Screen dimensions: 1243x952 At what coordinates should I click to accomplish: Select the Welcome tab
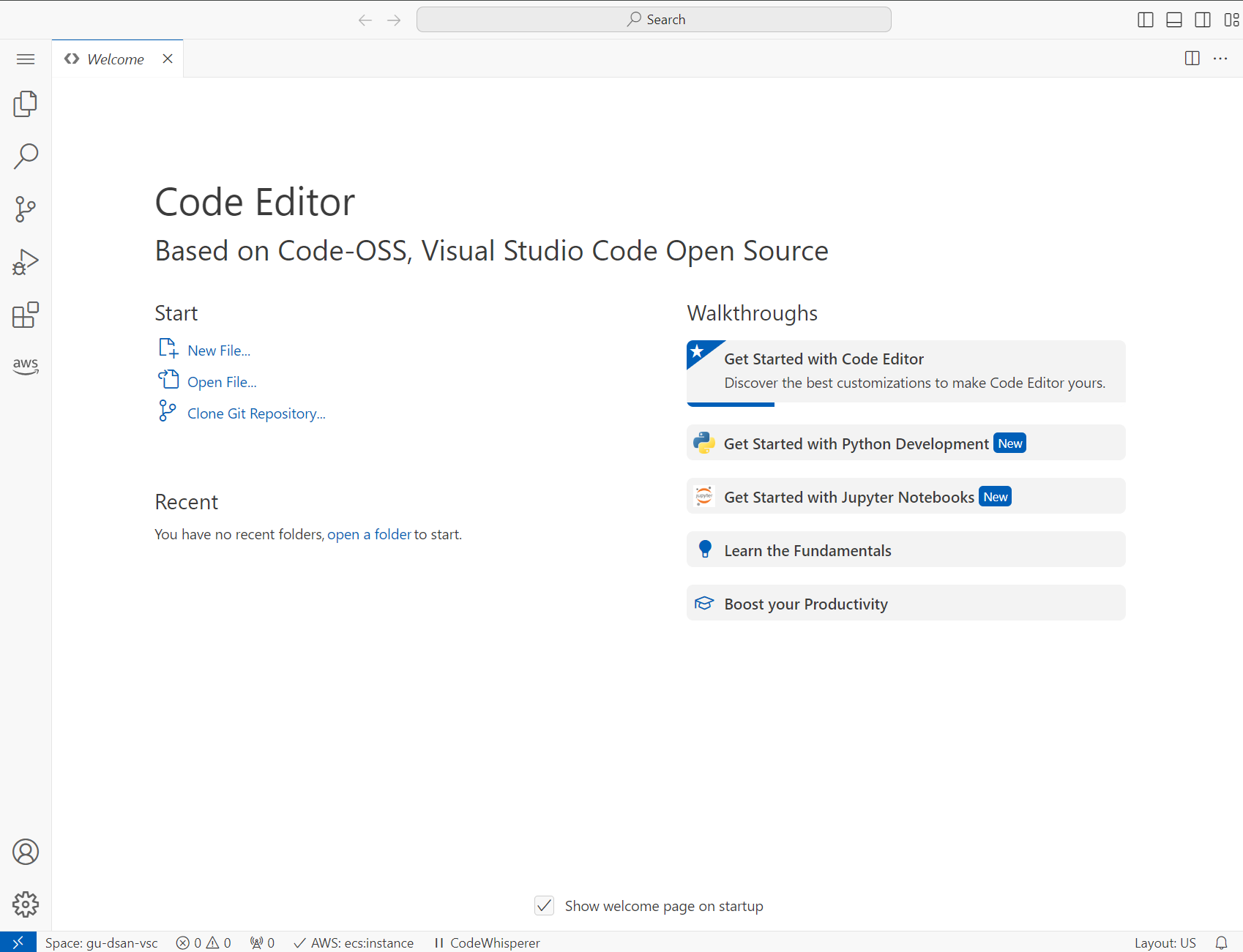tap(117, 59)
